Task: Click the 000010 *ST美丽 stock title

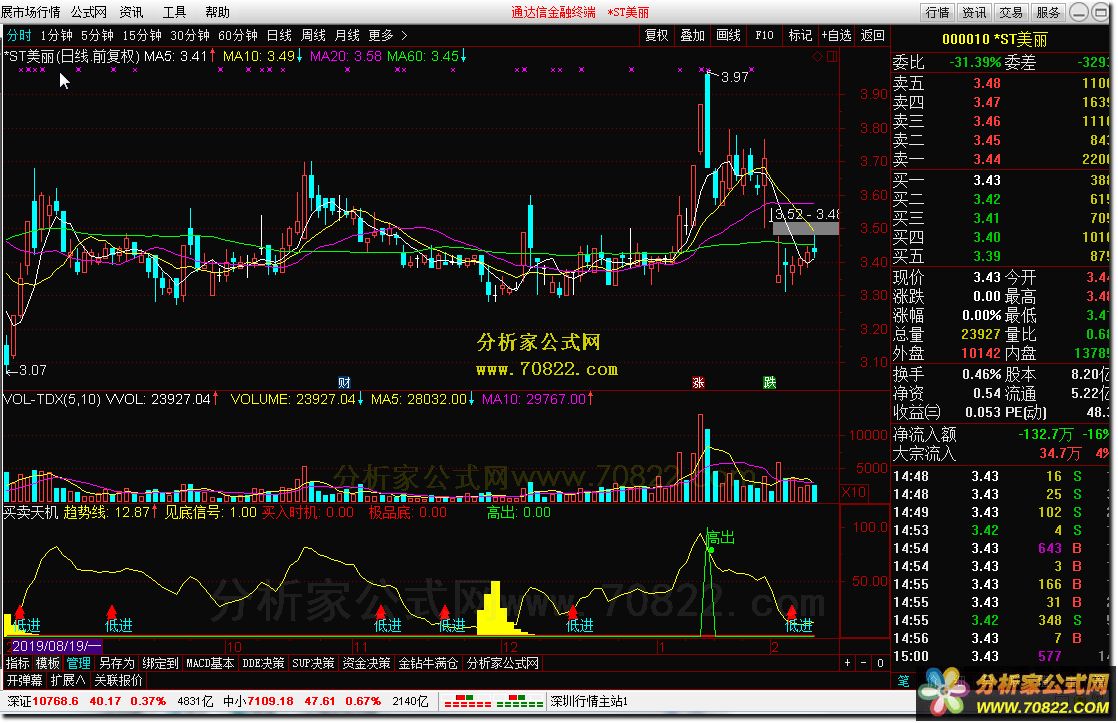Action: point(994,39)
